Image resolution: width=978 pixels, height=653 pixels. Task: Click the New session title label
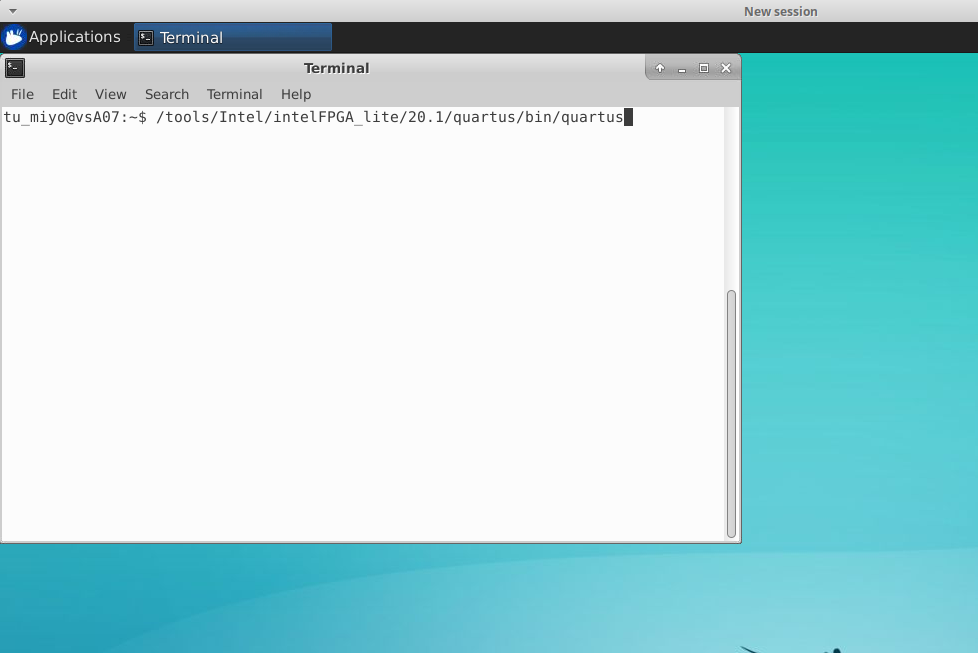[x=780, y=11]
